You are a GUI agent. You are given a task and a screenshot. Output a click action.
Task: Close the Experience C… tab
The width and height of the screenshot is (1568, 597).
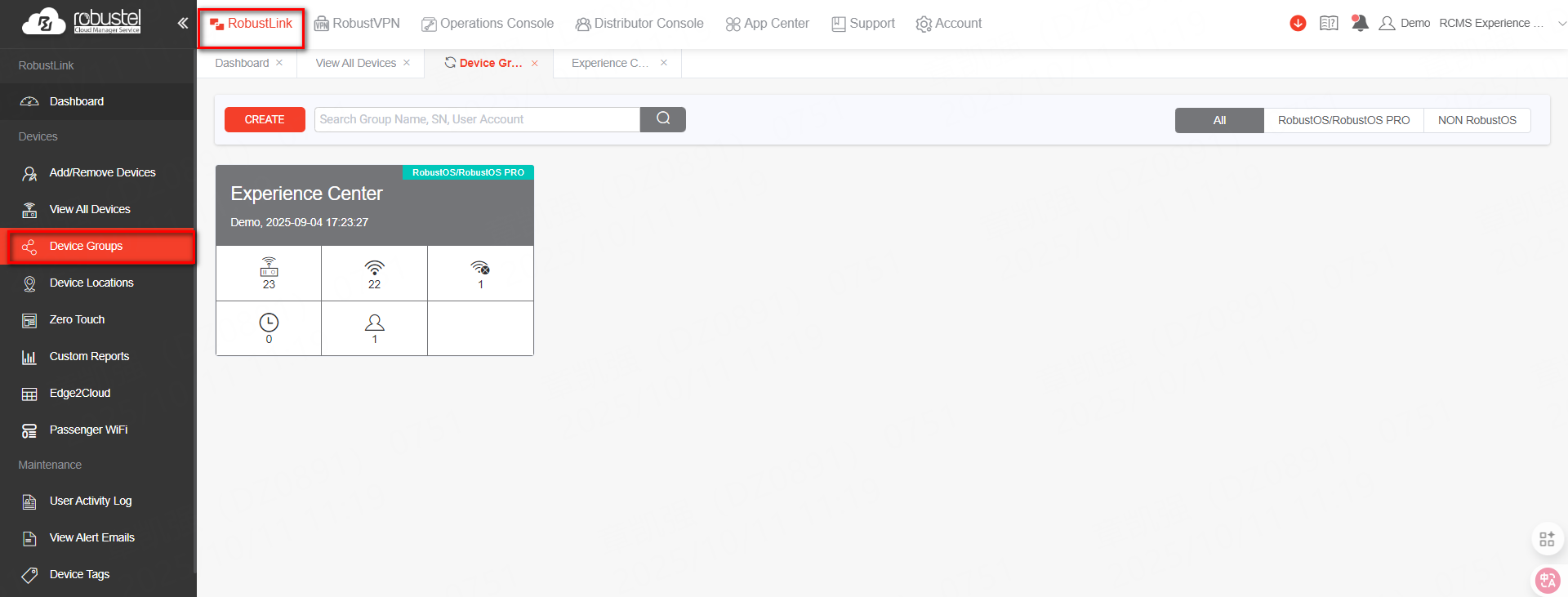(x=664, y=63)
